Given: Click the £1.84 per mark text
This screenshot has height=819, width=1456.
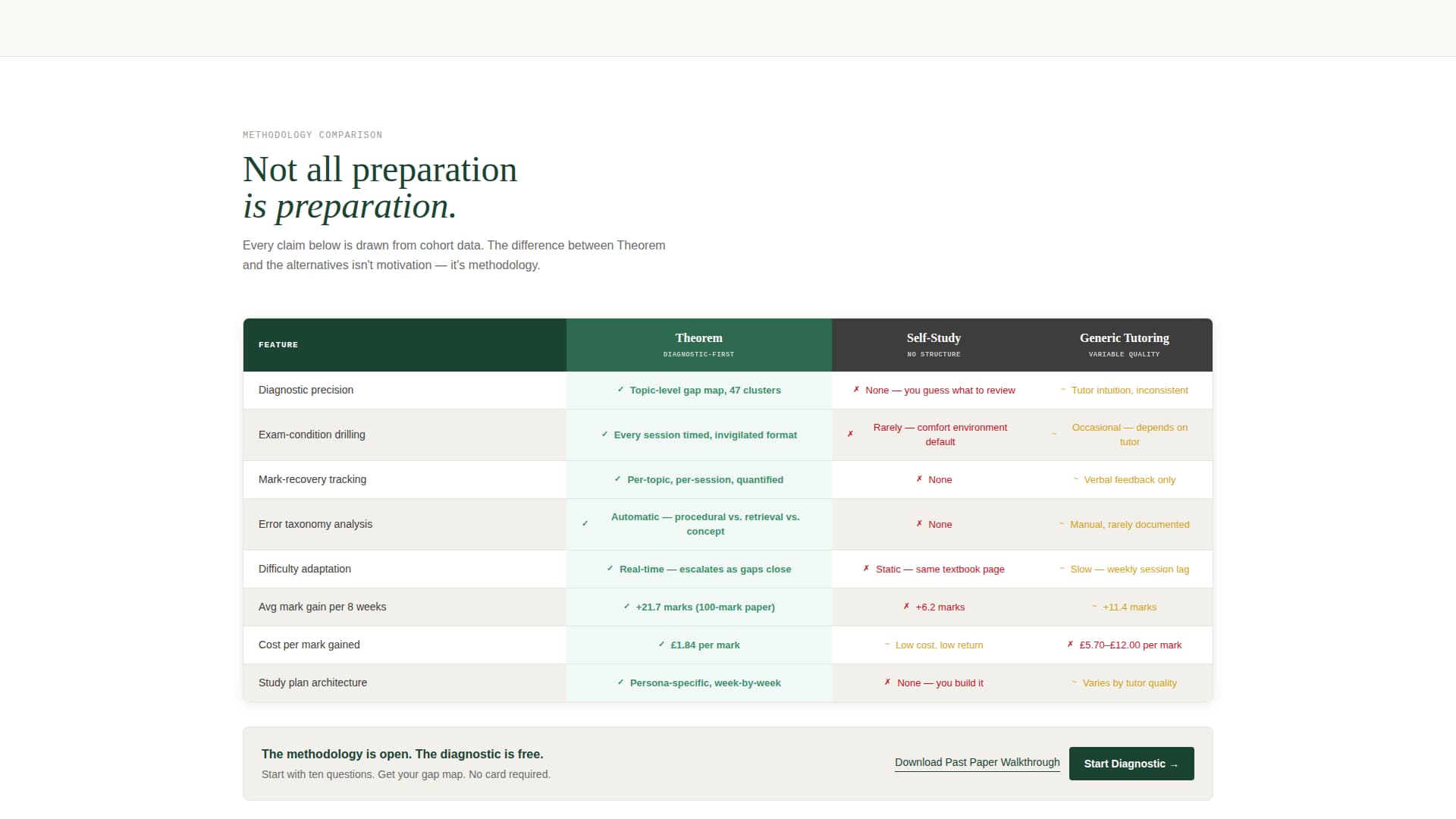Looking at the screenshot, I should tap(705, 645).
